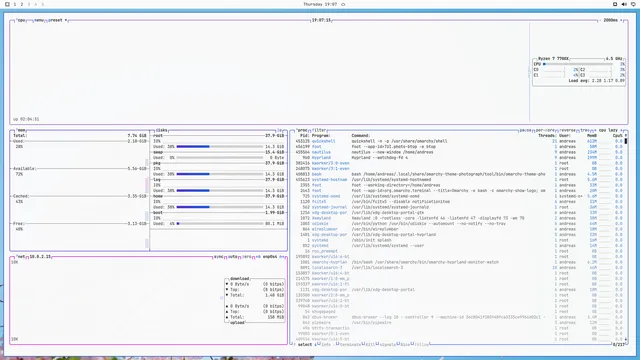This screenshot has width=640, height=360.
Task: Toggle auto scaling in net panel
Action: [233, 257]
